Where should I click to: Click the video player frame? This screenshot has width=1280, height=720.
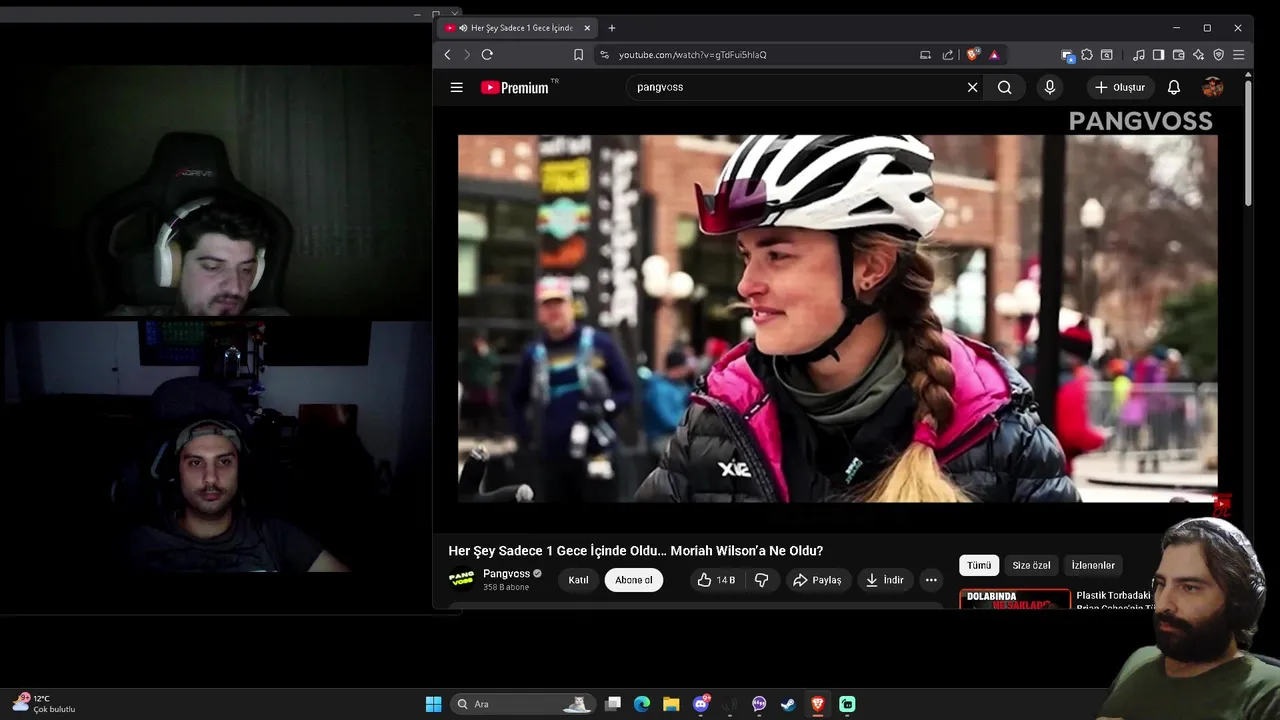coord(838,318)
